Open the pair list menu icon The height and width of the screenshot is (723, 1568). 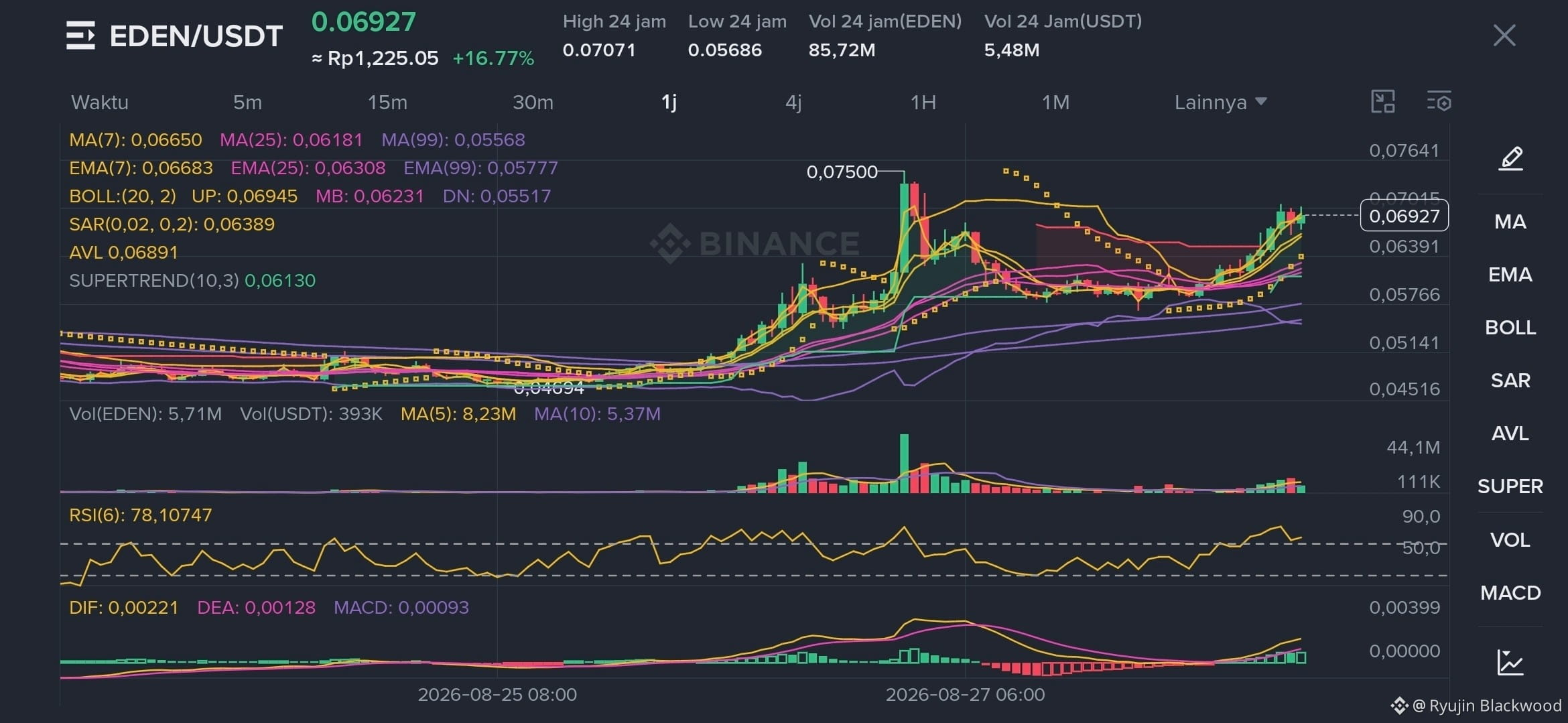[80, 36]
